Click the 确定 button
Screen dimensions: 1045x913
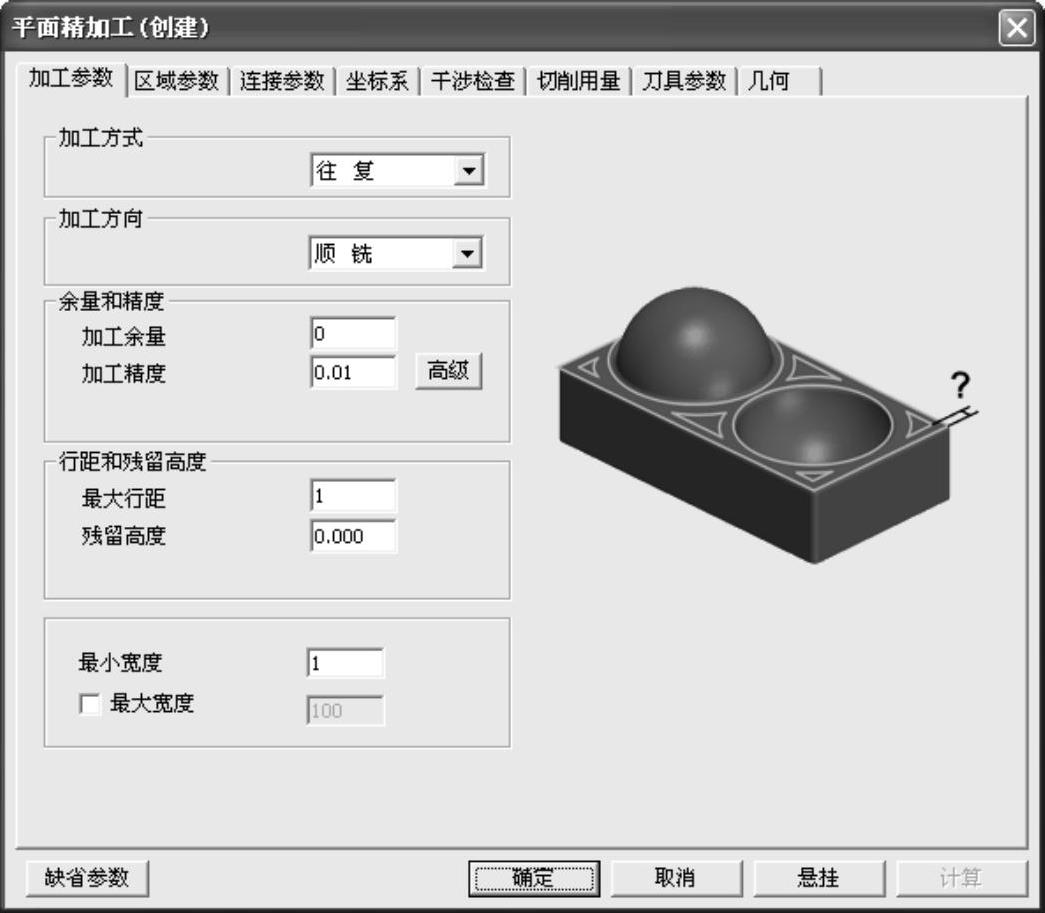click(534, 878)
